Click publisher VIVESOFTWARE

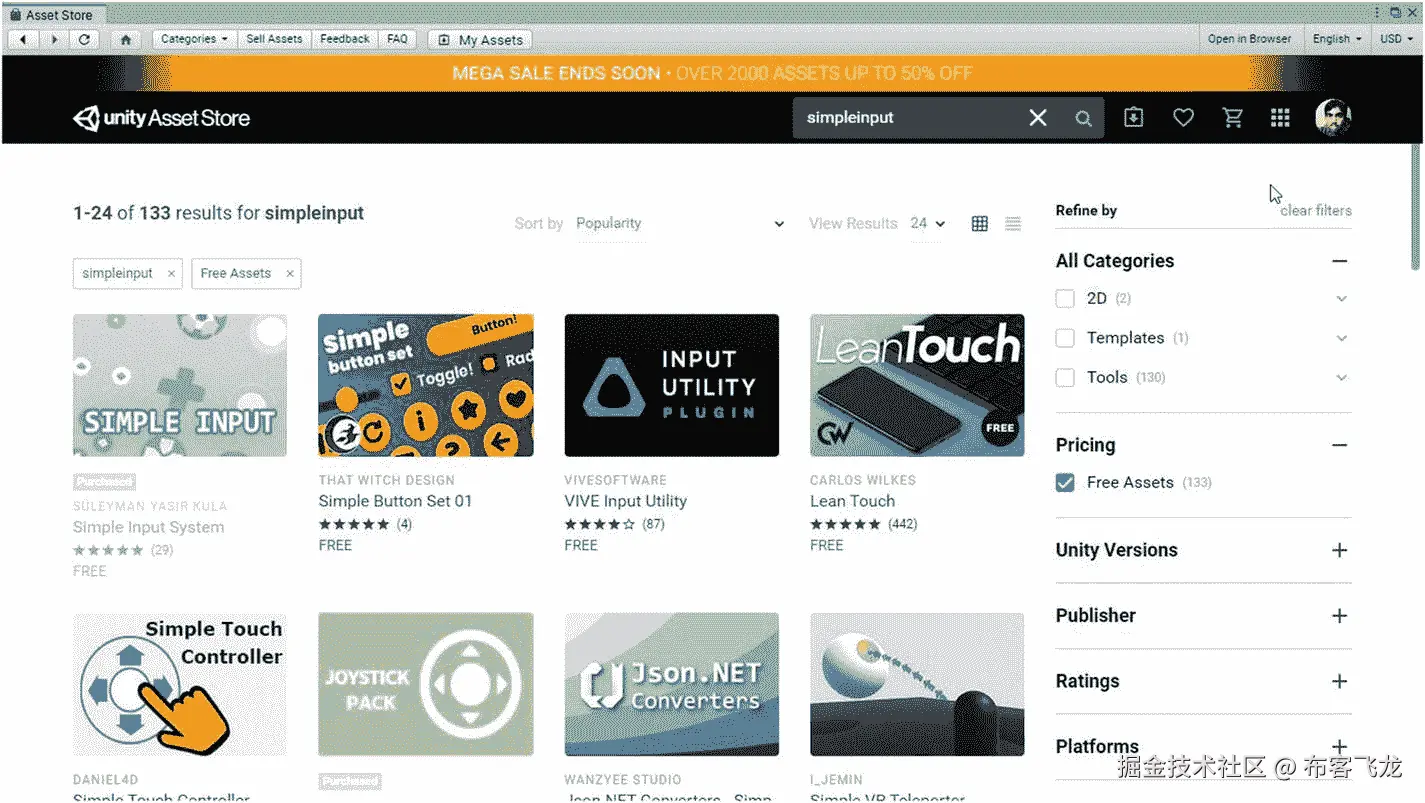click(615, 480)
